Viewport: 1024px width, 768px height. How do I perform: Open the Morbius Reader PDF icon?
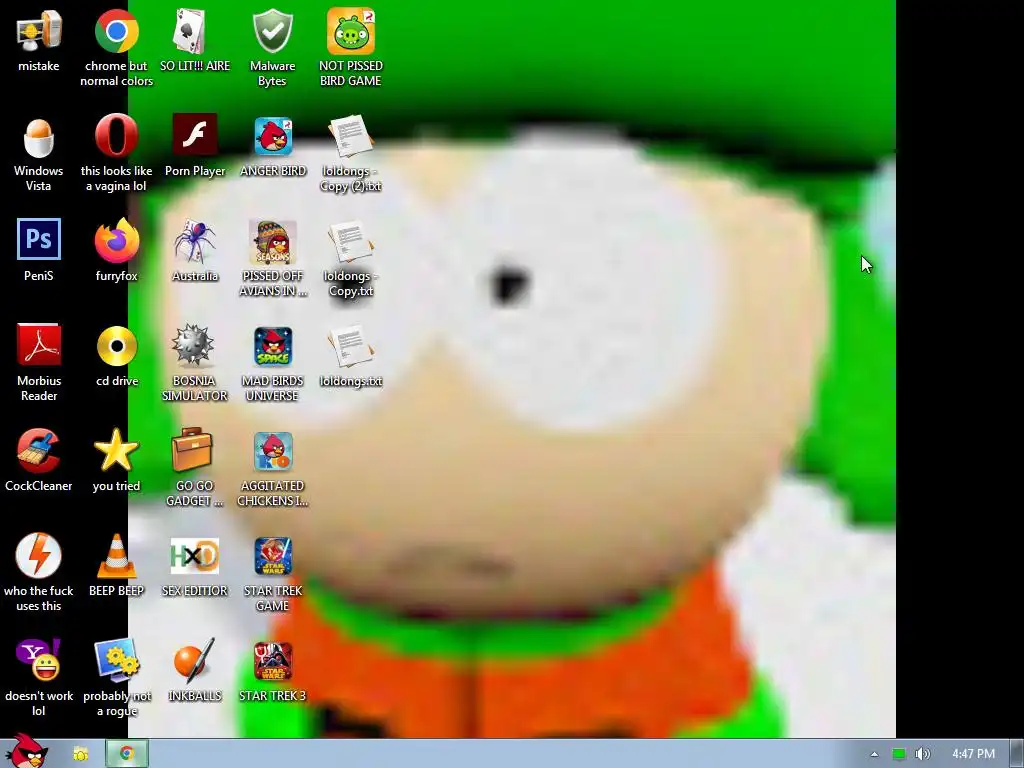(x=39, y=345)
